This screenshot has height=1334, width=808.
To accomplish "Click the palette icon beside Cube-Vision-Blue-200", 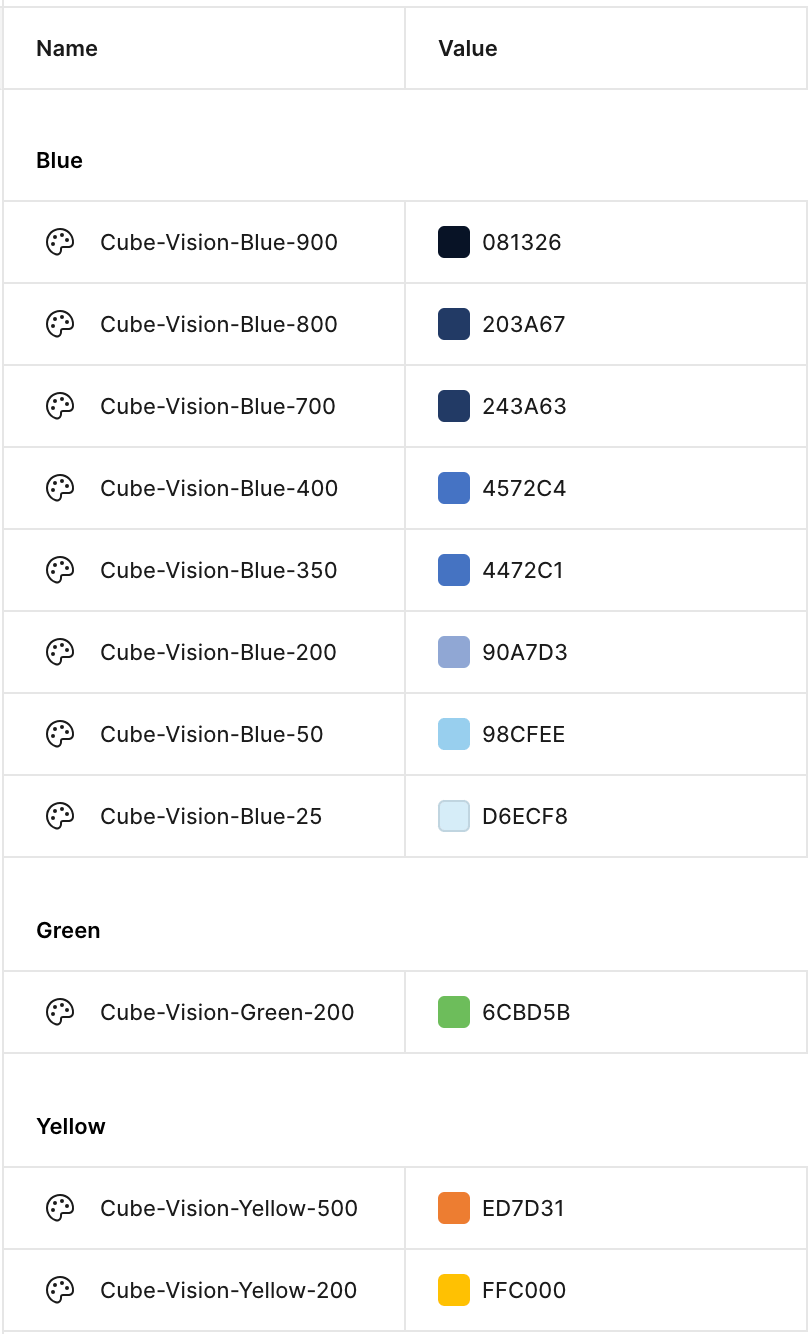I will [x=60, y=652].
